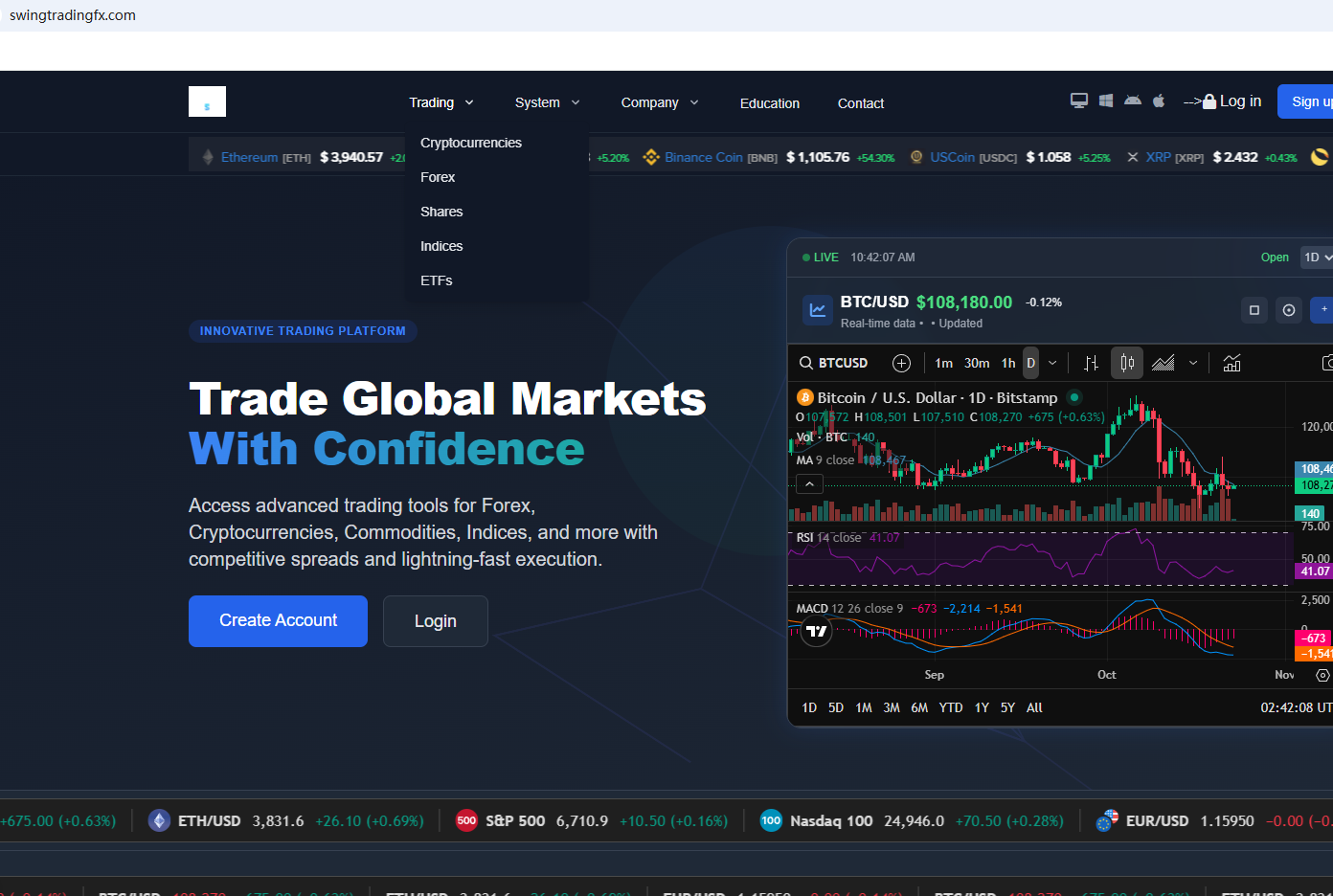Click the Create Account button
Image resolution: width=1333 pixels, height=896 pixels.
point(278,621)
